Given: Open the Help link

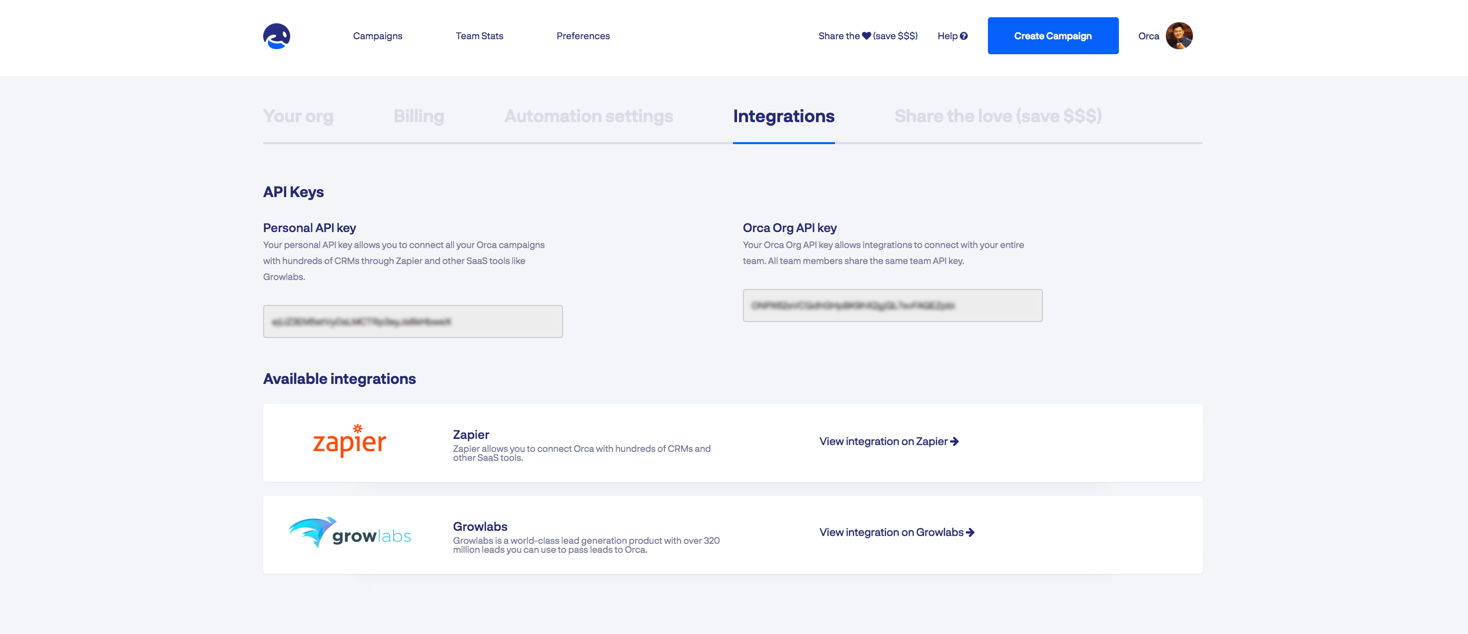Looking at the screenshot, I should (952, 36).
